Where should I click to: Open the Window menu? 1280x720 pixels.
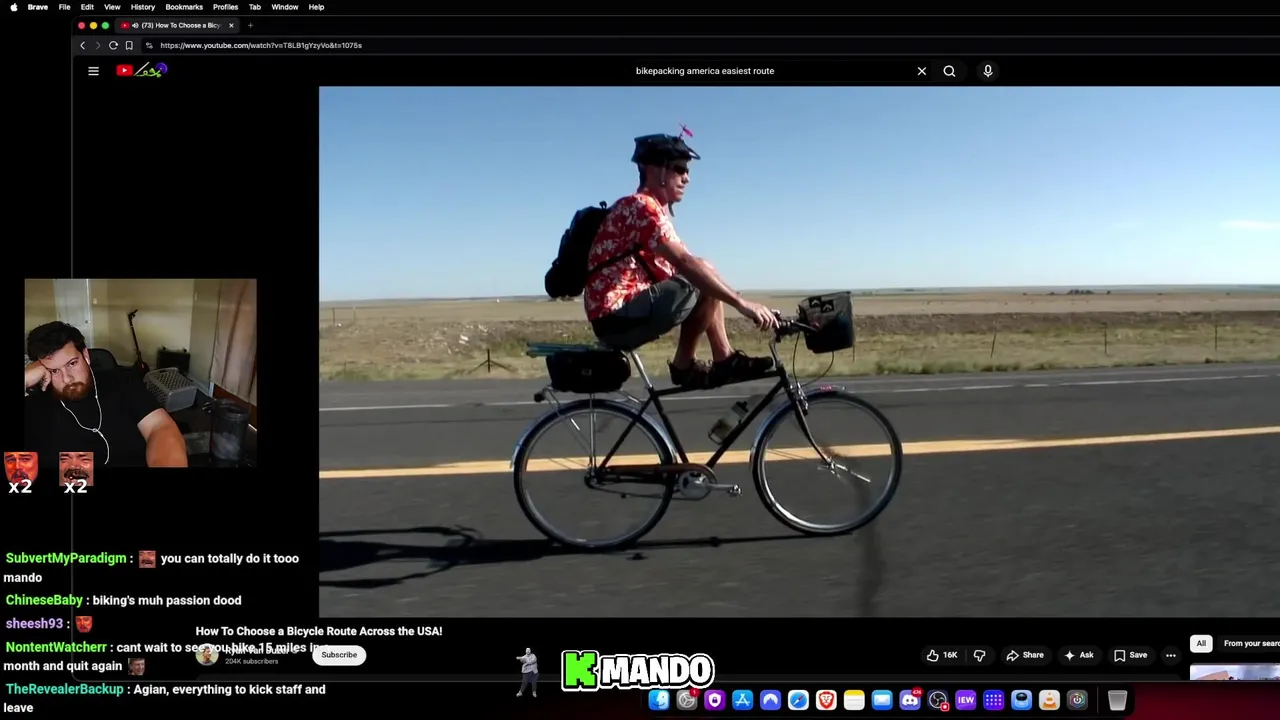[285, 7]
